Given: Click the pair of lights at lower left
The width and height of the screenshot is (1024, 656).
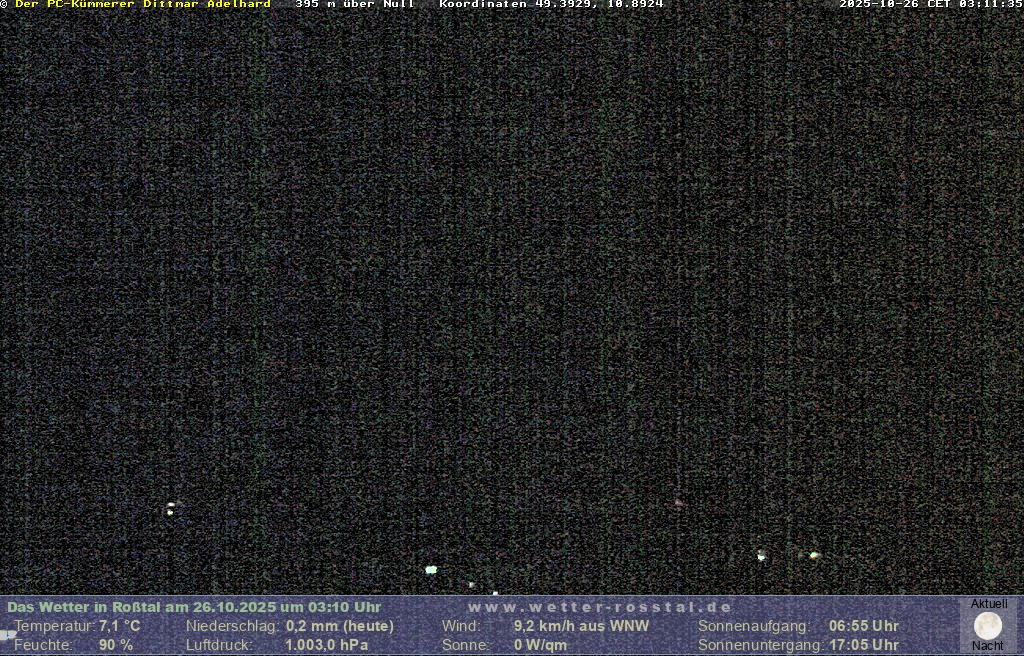Looking at the screenshot, I should 171,508.
